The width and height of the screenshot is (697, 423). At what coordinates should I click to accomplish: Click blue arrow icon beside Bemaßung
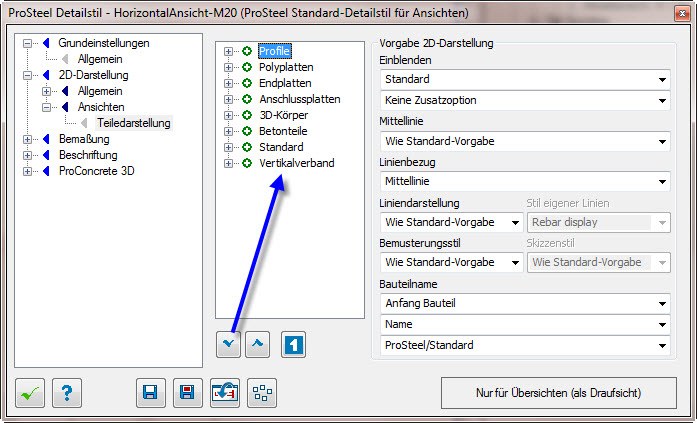[46, 139]
